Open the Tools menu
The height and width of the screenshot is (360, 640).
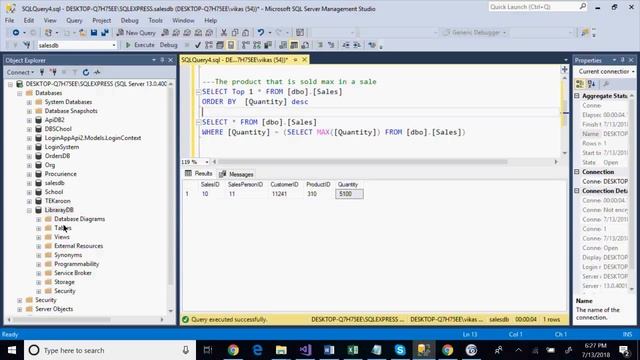click(x=155, y=20)
